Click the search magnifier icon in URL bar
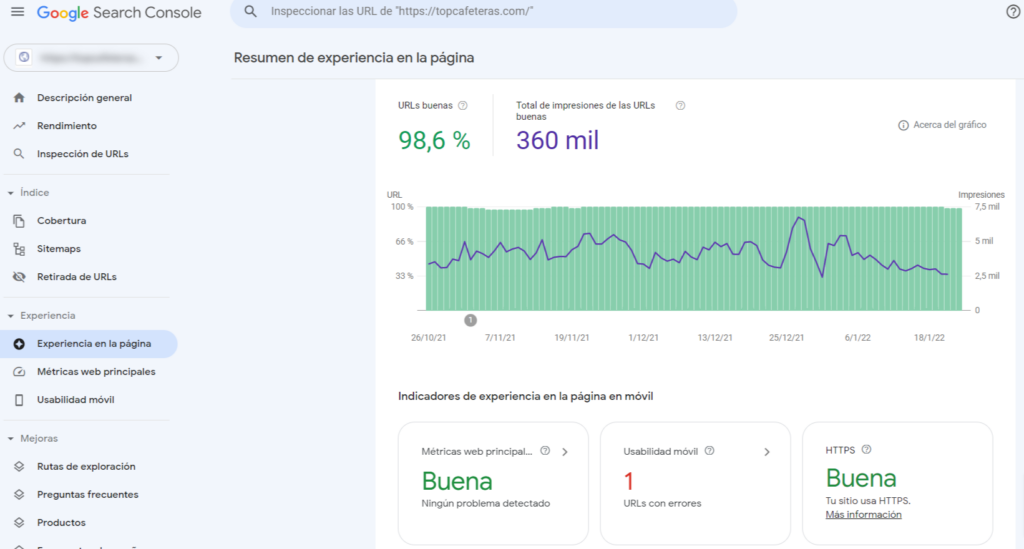 (x=250, y=12)
